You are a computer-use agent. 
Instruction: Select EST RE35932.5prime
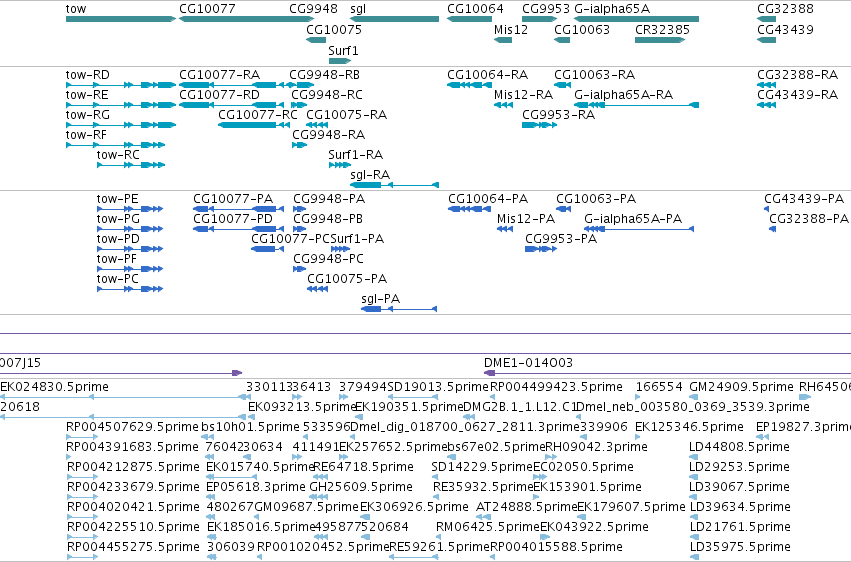(437, 497)
